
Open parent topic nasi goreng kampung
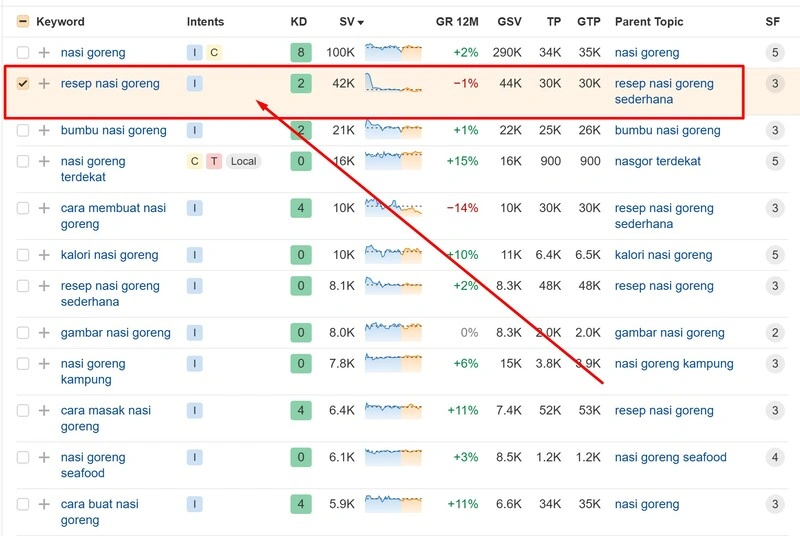(x=674, y=364)
